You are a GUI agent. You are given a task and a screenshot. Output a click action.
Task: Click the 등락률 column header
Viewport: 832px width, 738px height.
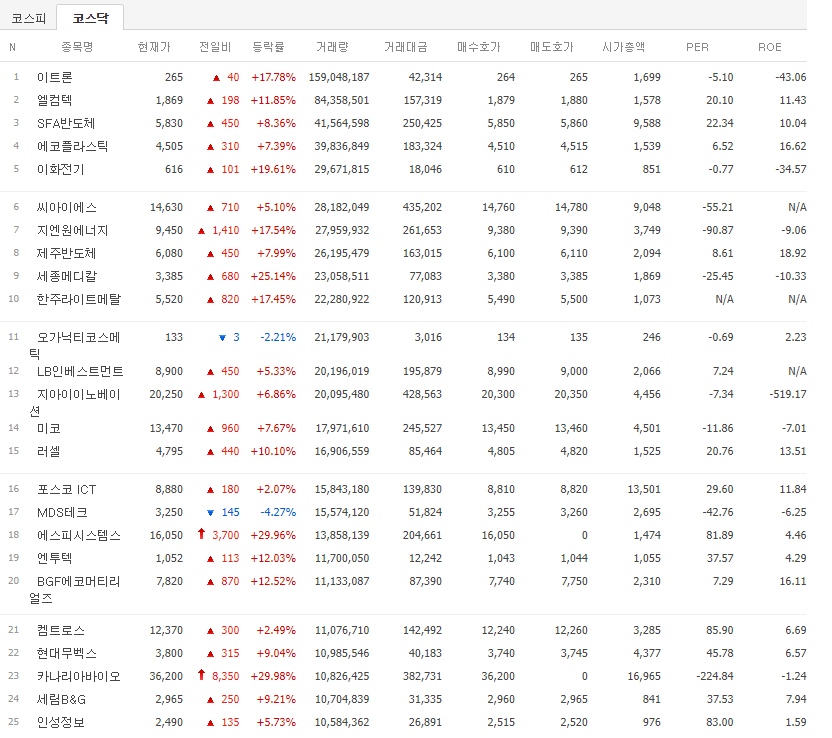268,47
